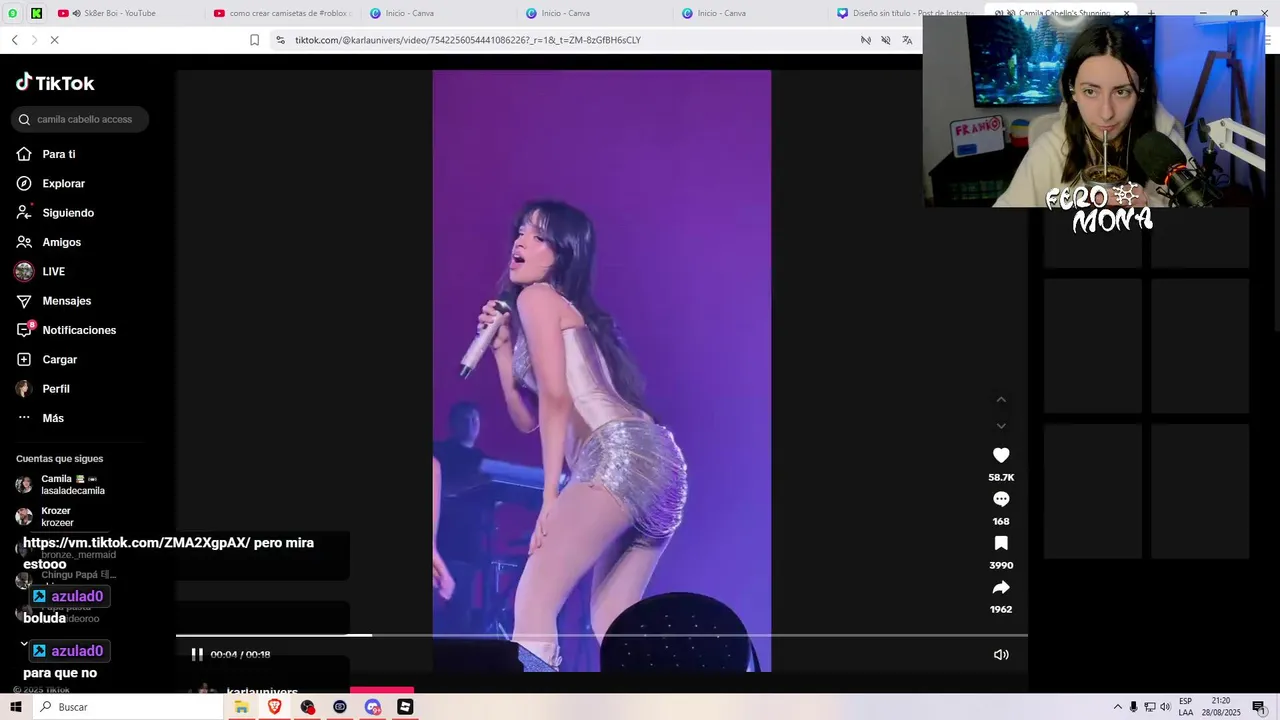This screenshot has width=1280, height=720.
Task: Click the translate page icon in the address bar
Action: (x=907, y=40)
